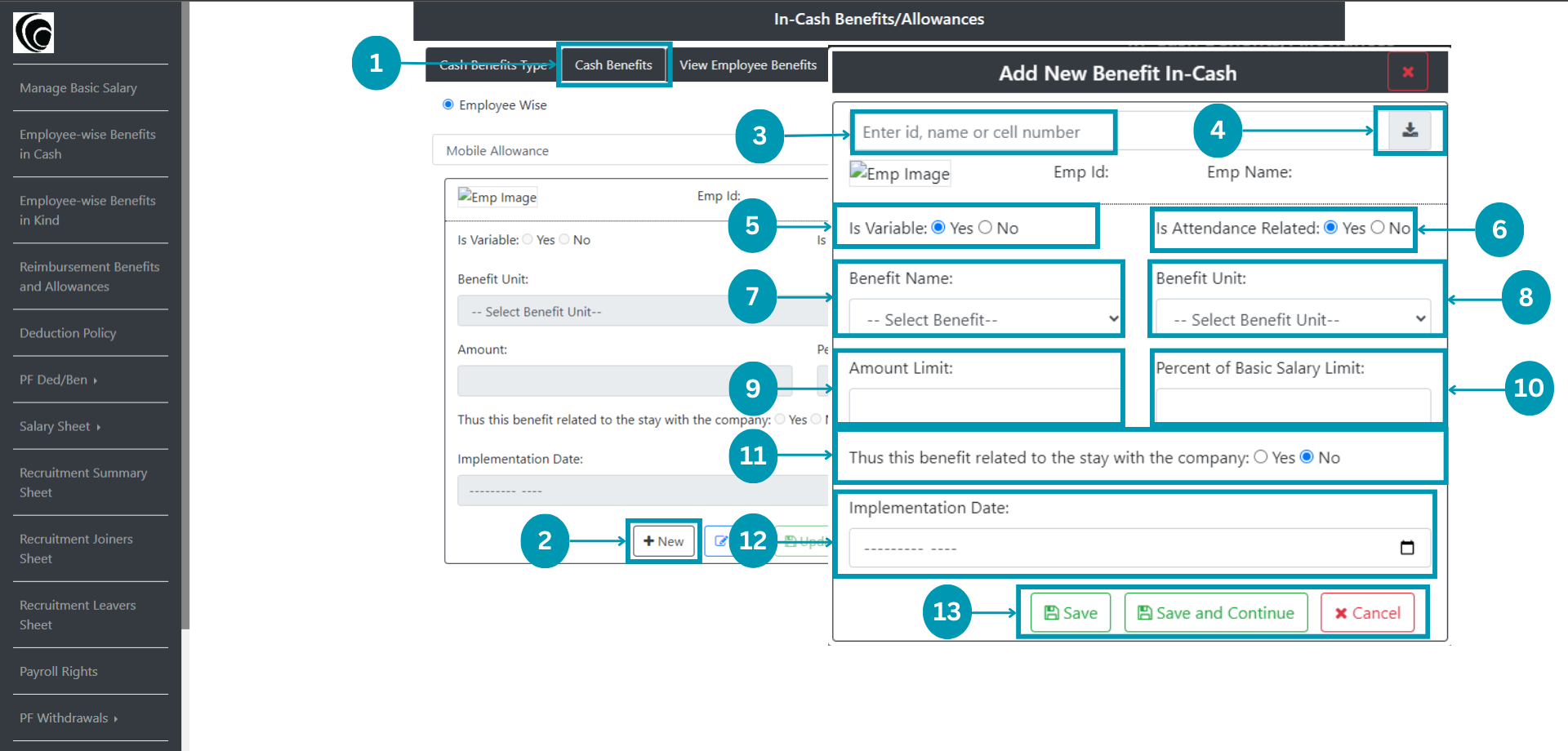Open Manage Basic Salary in sidebar
This screenshot has width=1568, height=751.
(78, 87)
